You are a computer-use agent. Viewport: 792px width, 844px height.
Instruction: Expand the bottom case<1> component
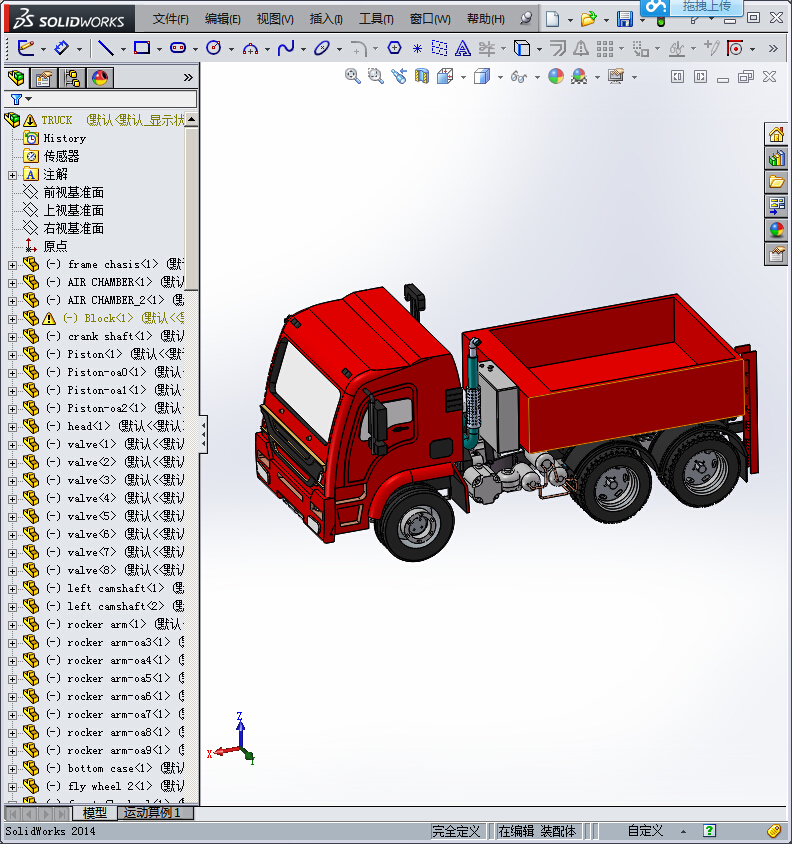pos(12,769)
